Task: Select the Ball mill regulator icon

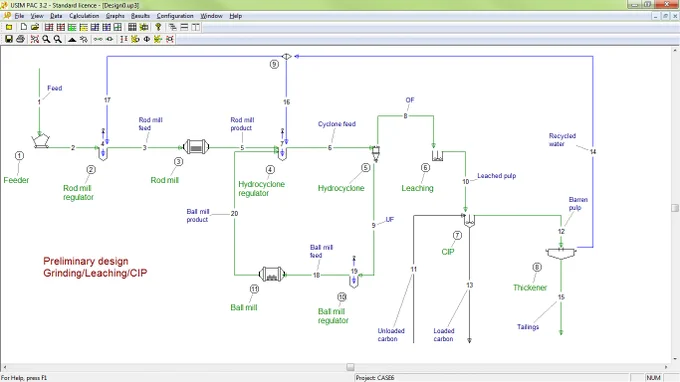Action: pos(354,281)
